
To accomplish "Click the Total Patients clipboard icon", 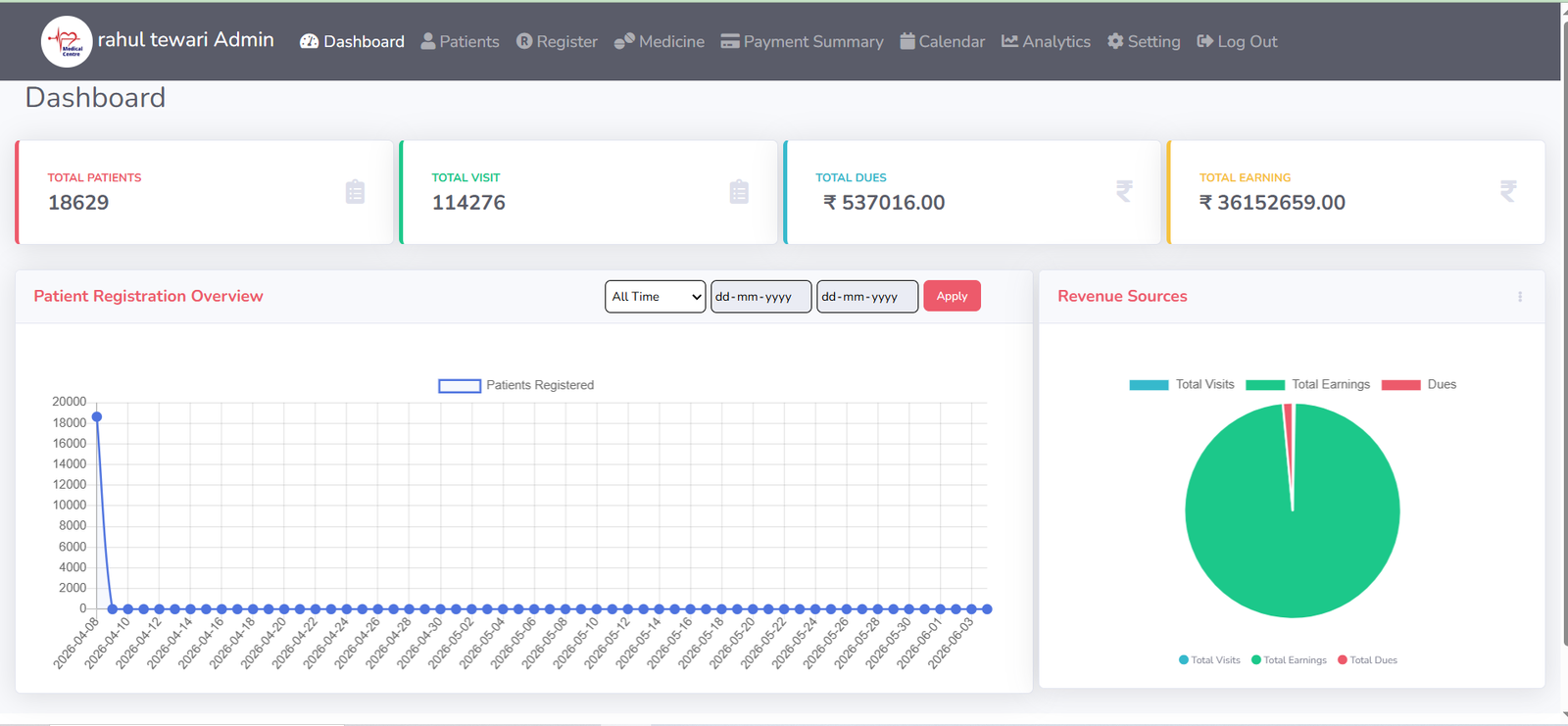I will click(x=355, y=192).
